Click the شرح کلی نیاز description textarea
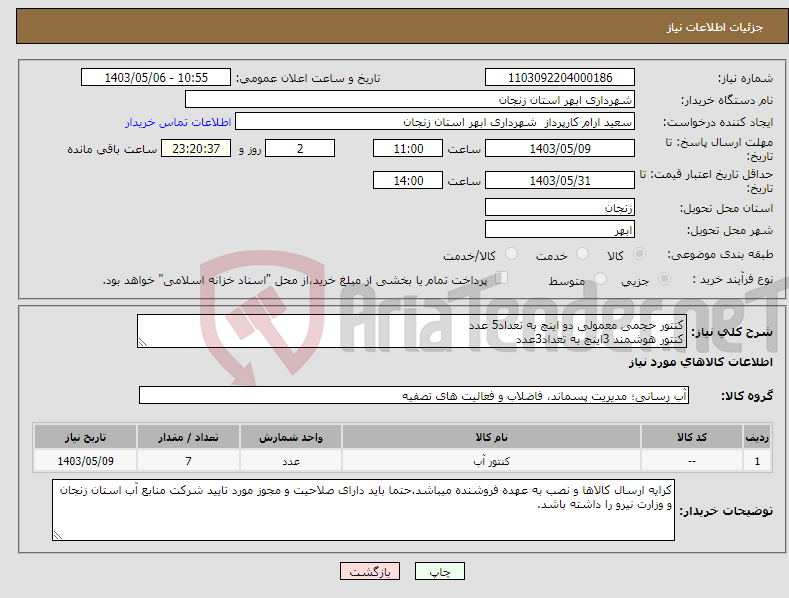 (x=412, y=331)
